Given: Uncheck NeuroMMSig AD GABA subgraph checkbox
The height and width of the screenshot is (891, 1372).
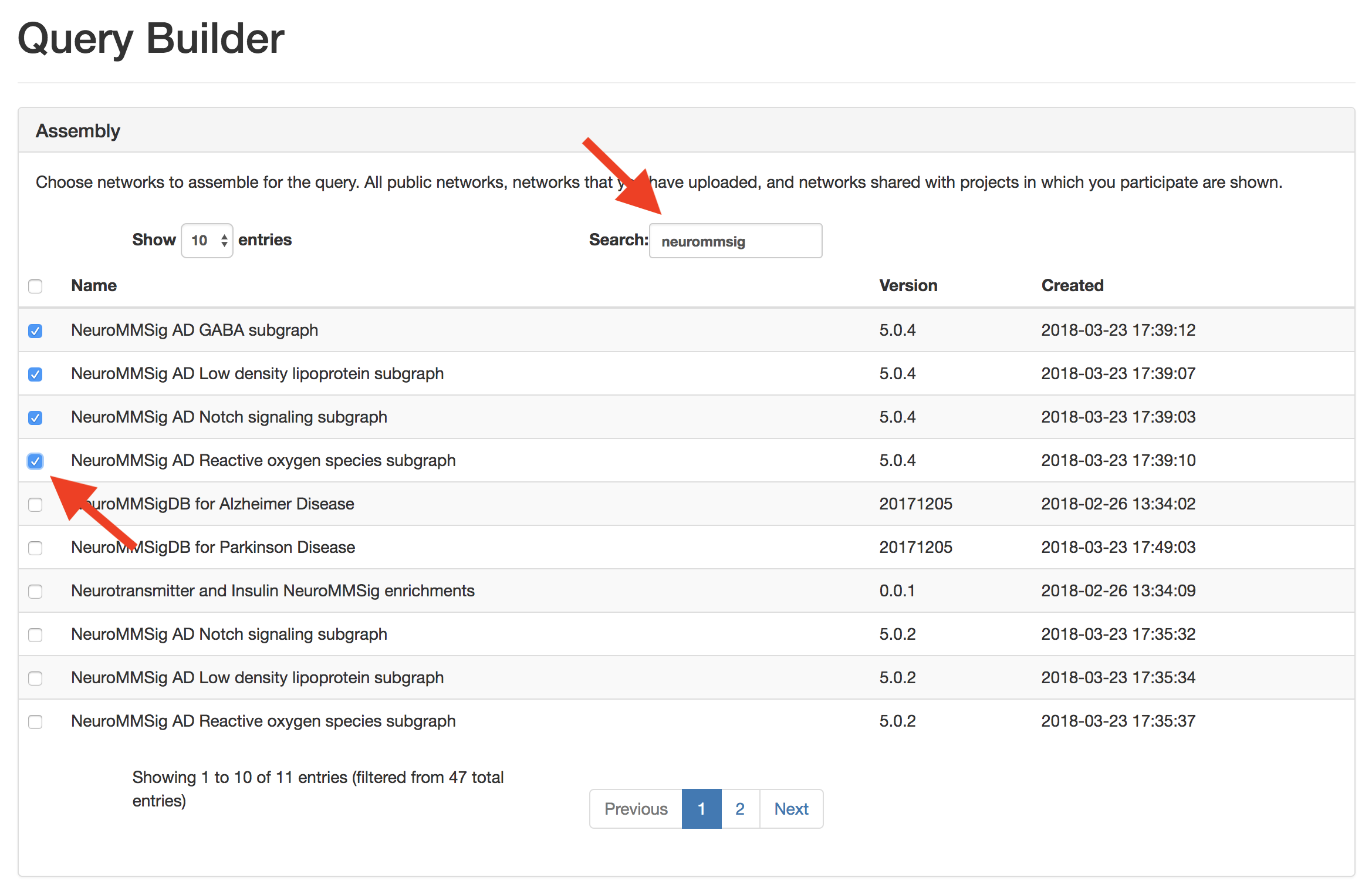Looking at the screenshot, I should click(35, 331).
